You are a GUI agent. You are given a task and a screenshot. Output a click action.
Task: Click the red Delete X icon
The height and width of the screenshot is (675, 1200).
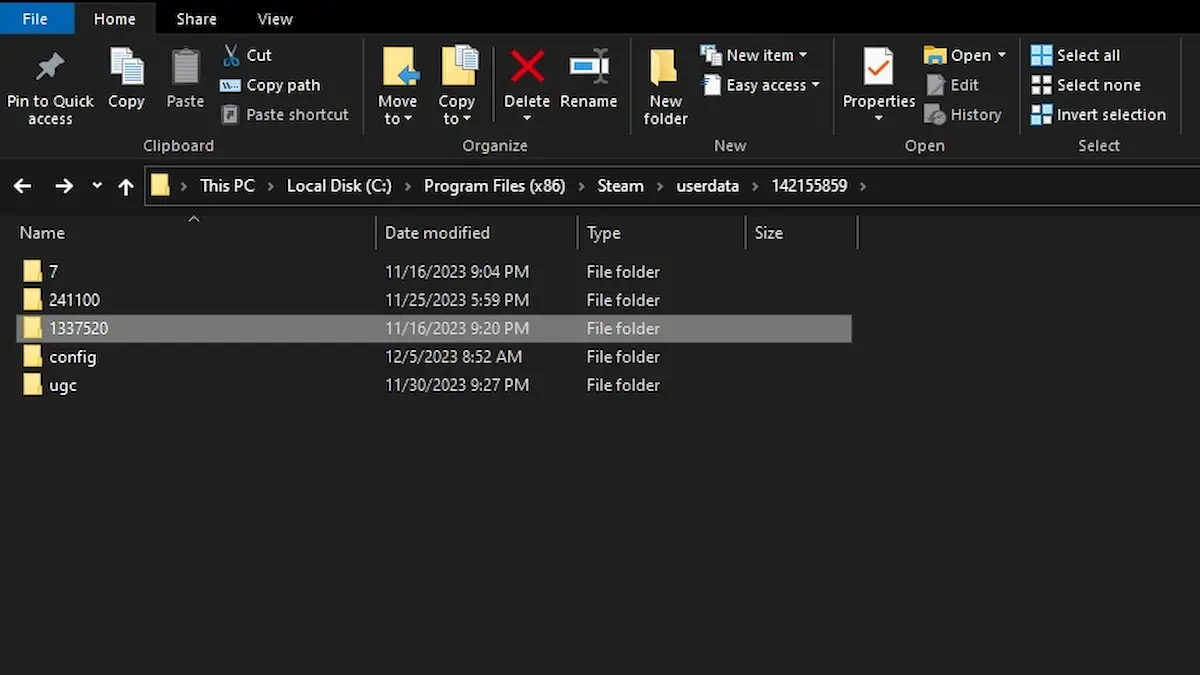click(527, 68)
